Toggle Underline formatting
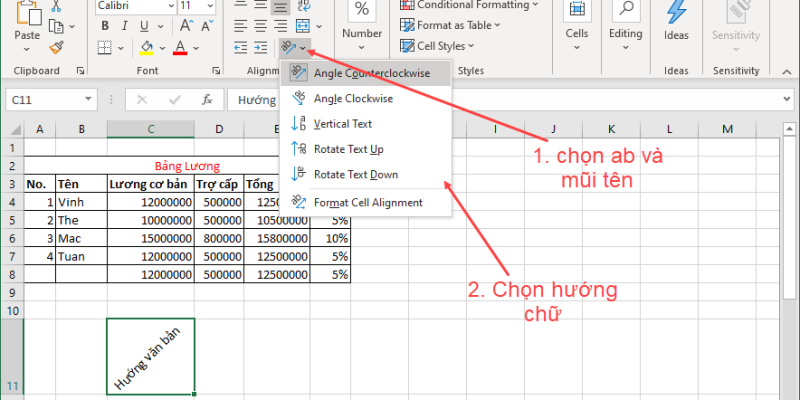This screenshot has width=800, height=400. point(144,26)
